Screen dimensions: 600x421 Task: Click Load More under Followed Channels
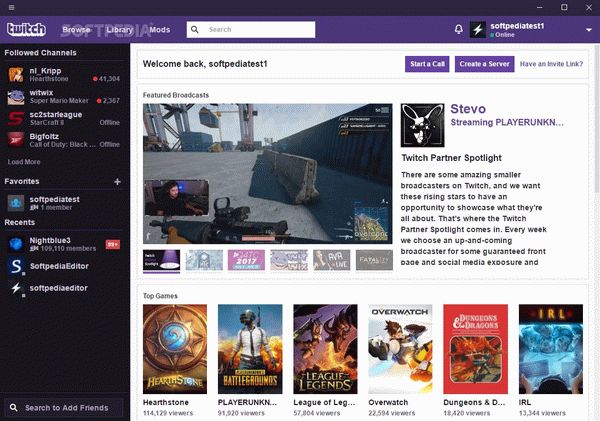point(24,162)
